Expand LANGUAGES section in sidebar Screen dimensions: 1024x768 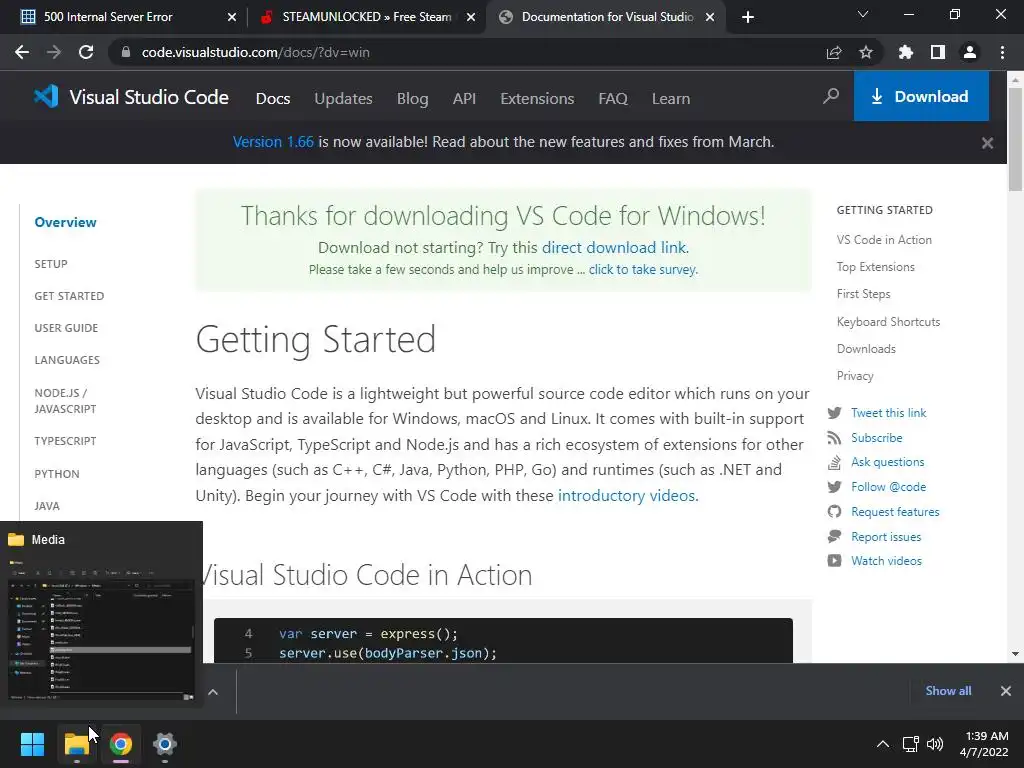[x=67, y=360]
